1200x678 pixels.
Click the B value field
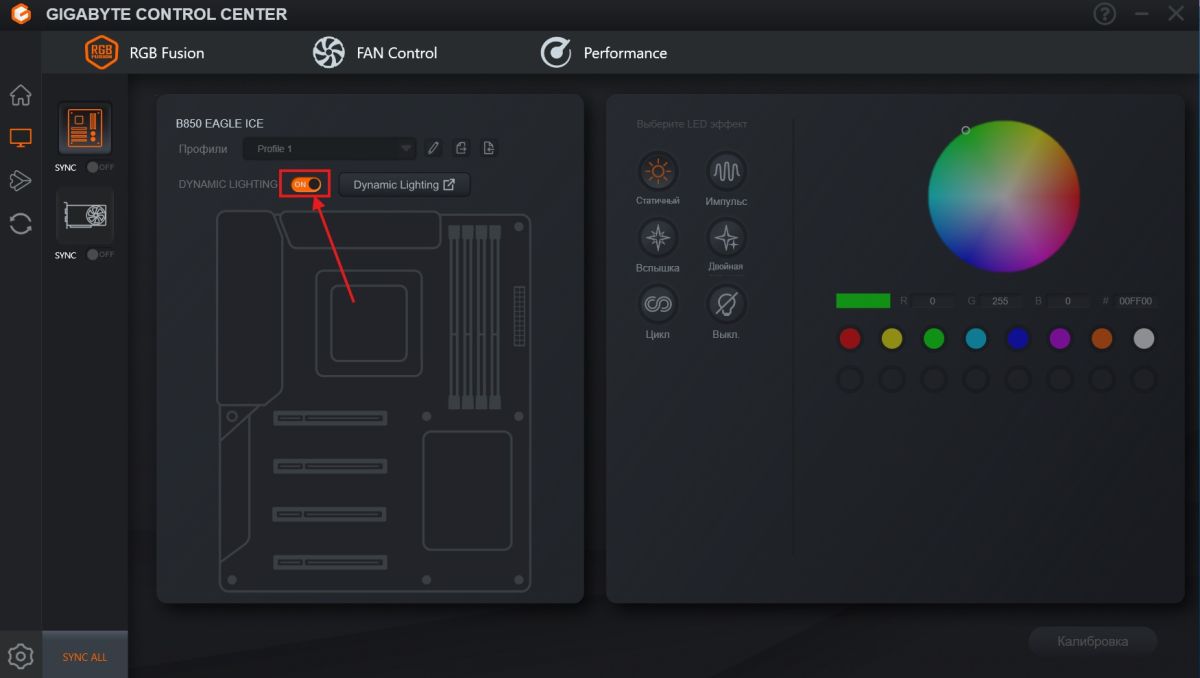click(1066, 301)
